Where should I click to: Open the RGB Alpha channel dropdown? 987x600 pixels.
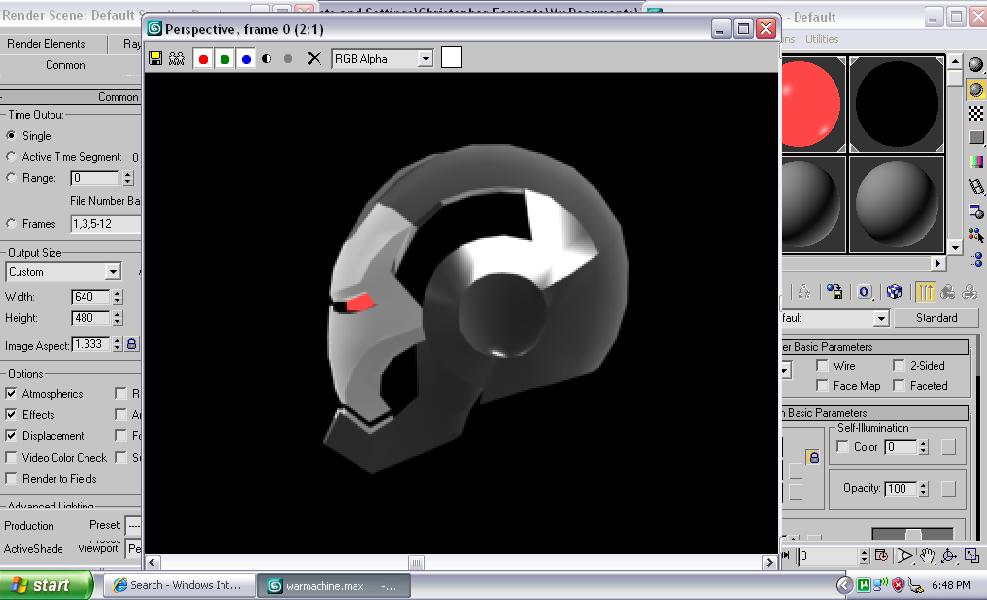pos(426,59)
